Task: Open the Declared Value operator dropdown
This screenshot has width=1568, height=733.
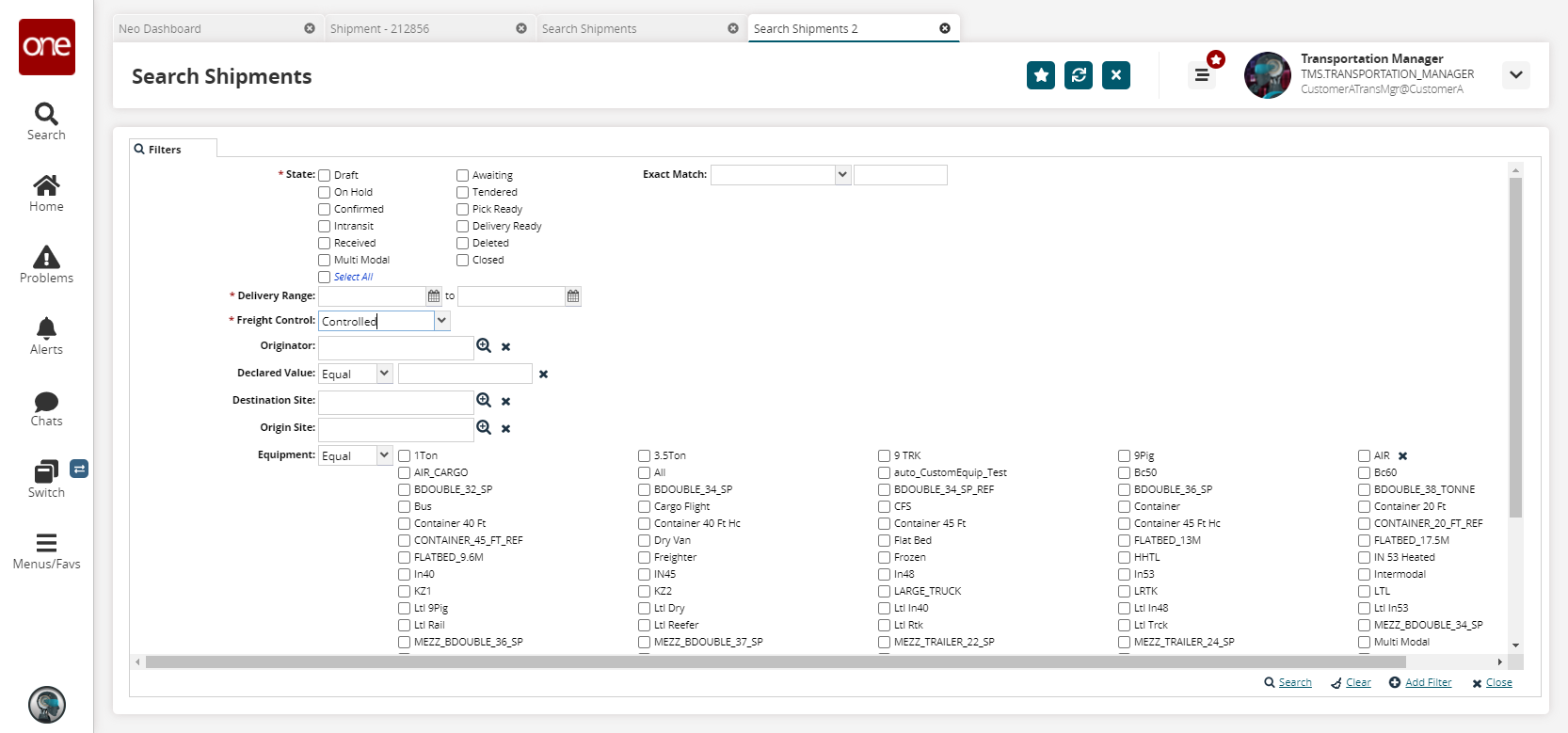Action: [384, 374]
